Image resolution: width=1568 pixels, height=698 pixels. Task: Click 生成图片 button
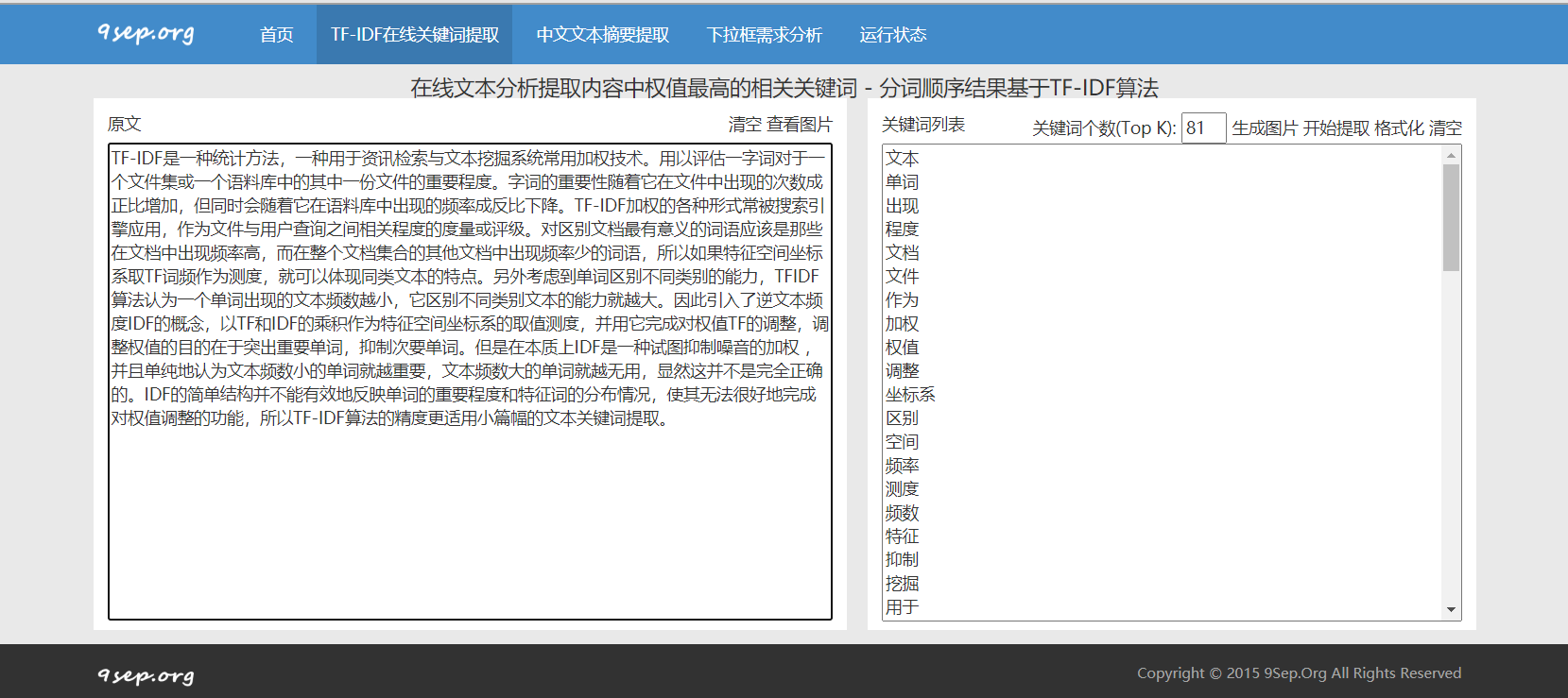1265,128
